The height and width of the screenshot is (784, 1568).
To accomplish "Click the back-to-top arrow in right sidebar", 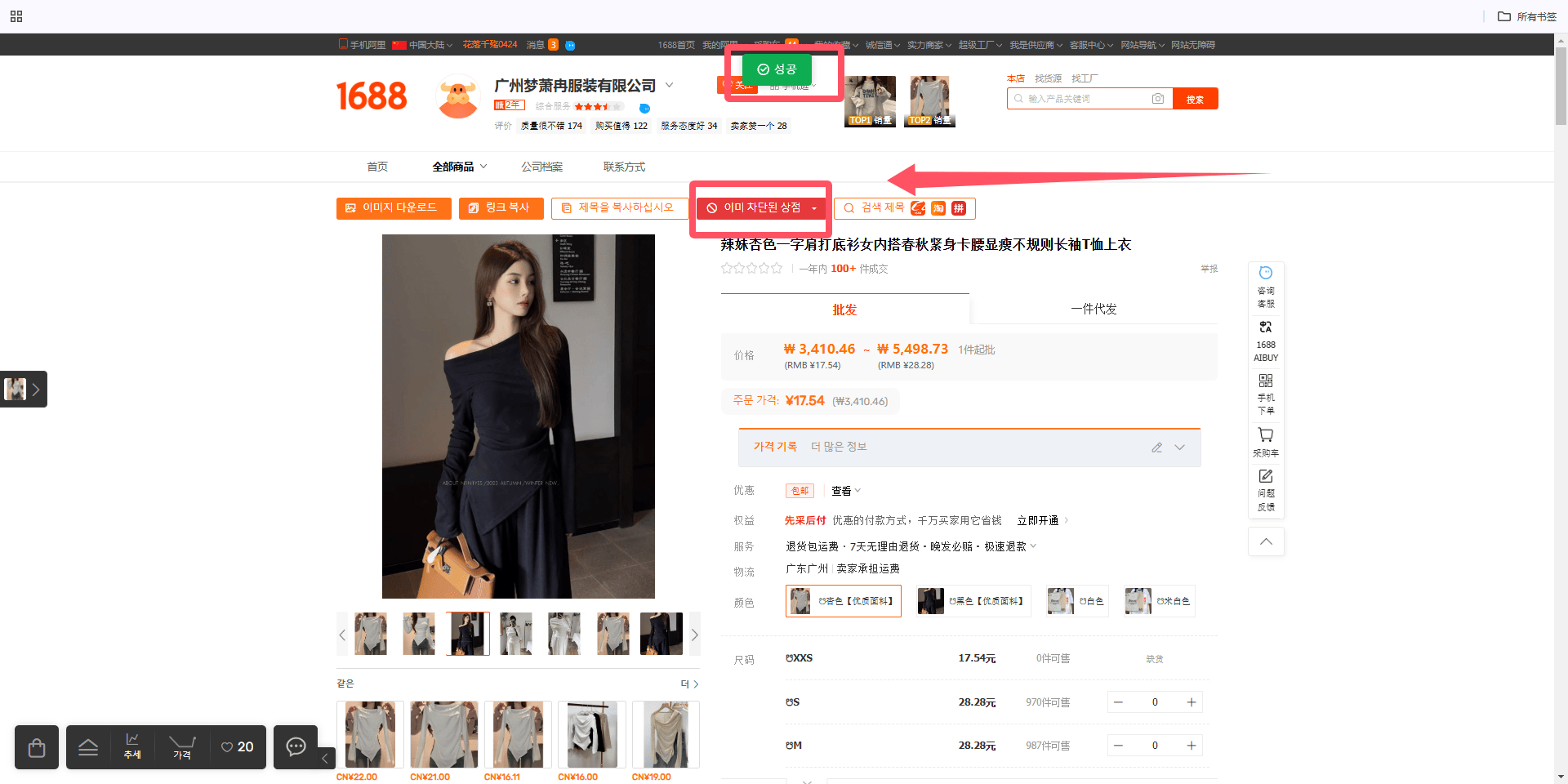I will click(x=1266, y=541).
